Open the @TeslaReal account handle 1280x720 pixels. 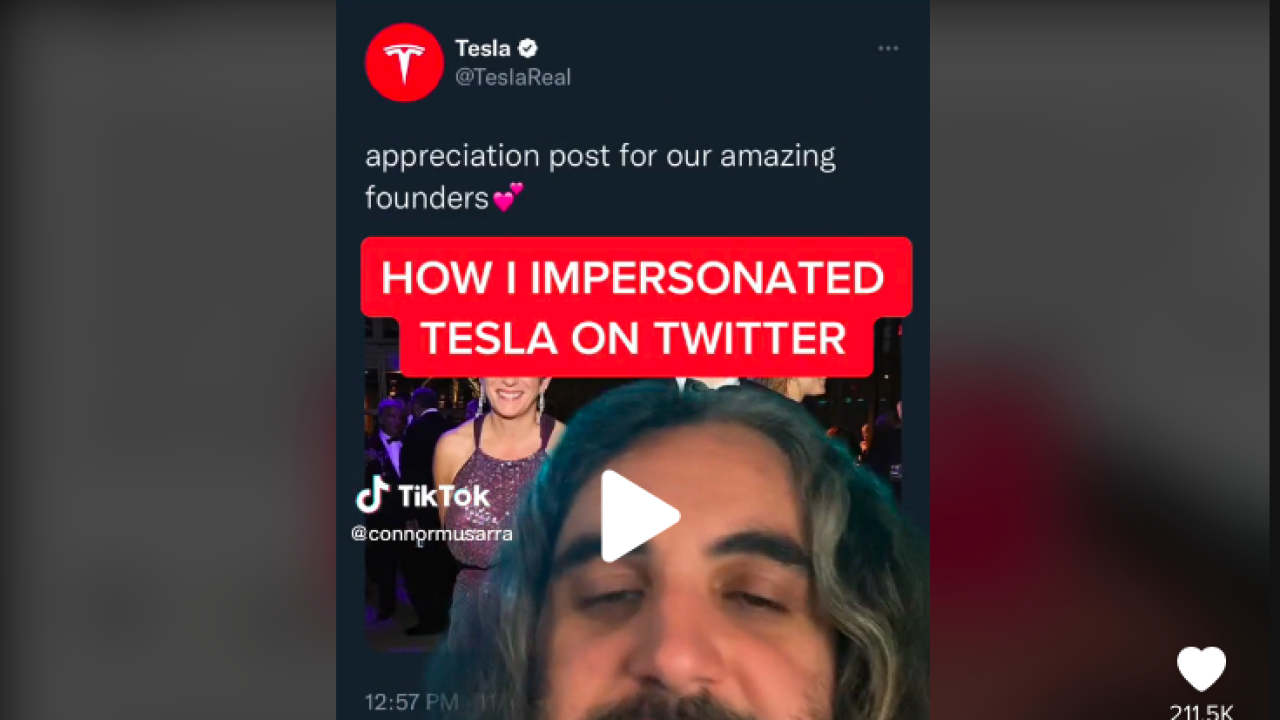[513, 78]
